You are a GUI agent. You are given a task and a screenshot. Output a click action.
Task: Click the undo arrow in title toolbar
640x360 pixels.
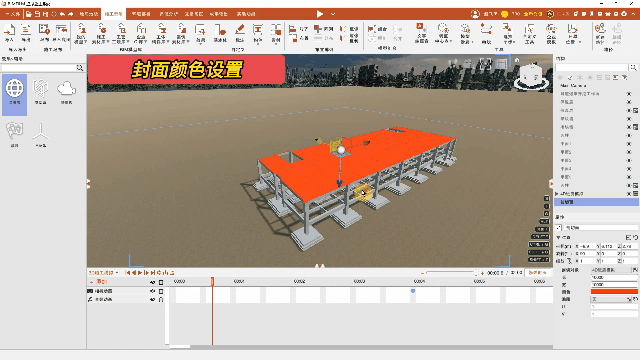62,14
